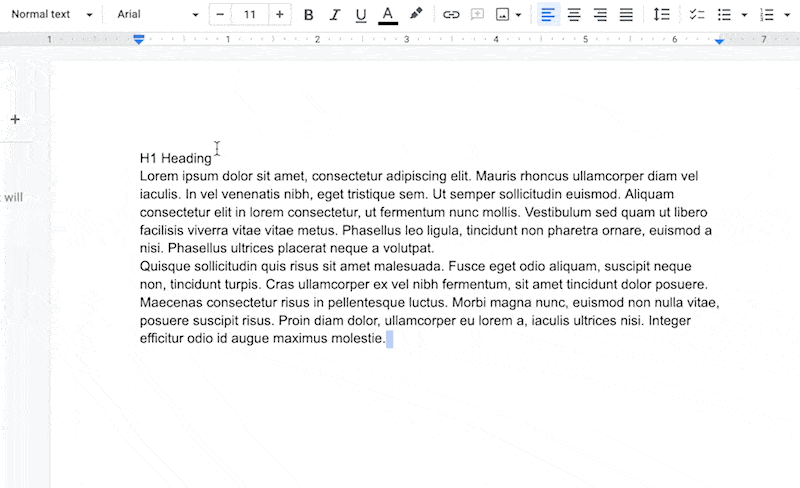Click the font size field showing 11
800x488 pixels.
(250, 15)
